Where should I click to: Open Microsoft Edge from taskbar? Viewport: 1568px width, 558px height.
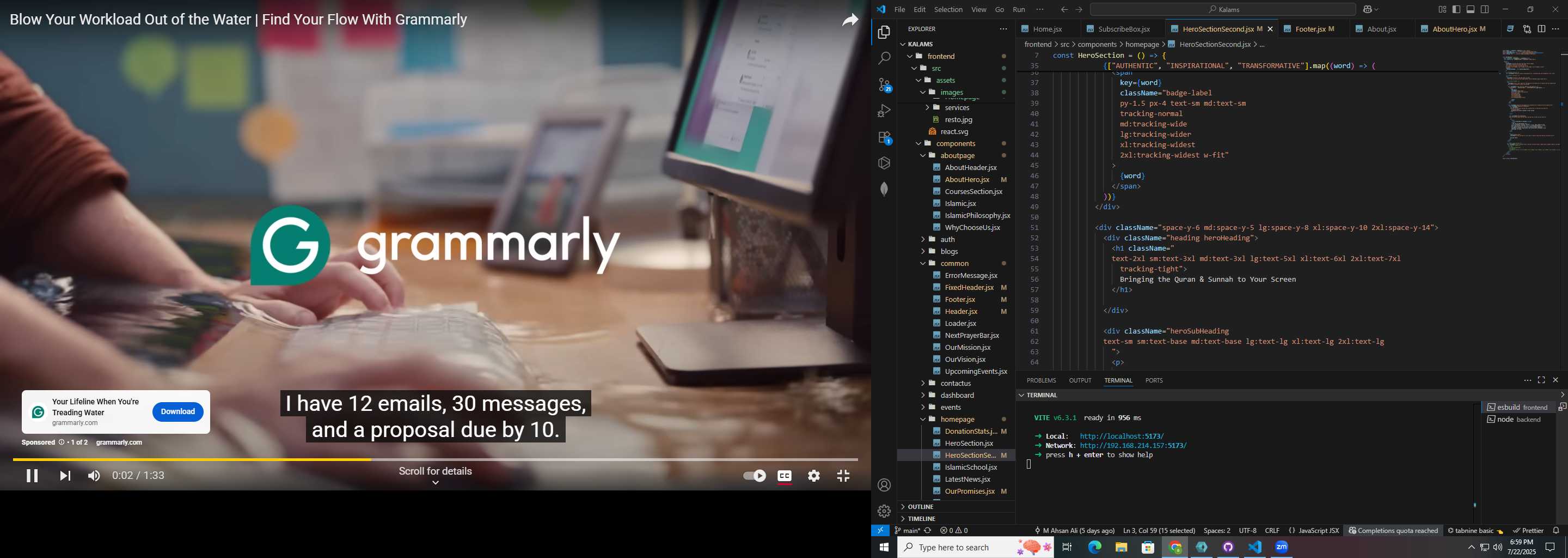tap(1094, 547)
